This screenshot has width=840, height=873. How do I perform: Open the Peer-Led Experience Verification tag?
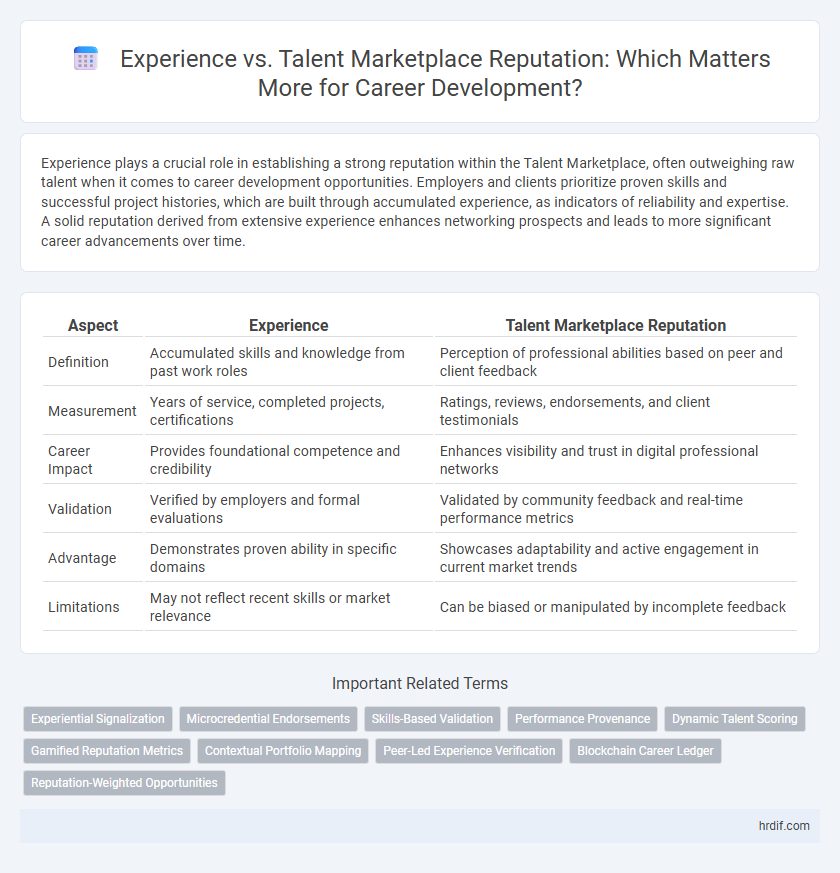tap(469, 751)
